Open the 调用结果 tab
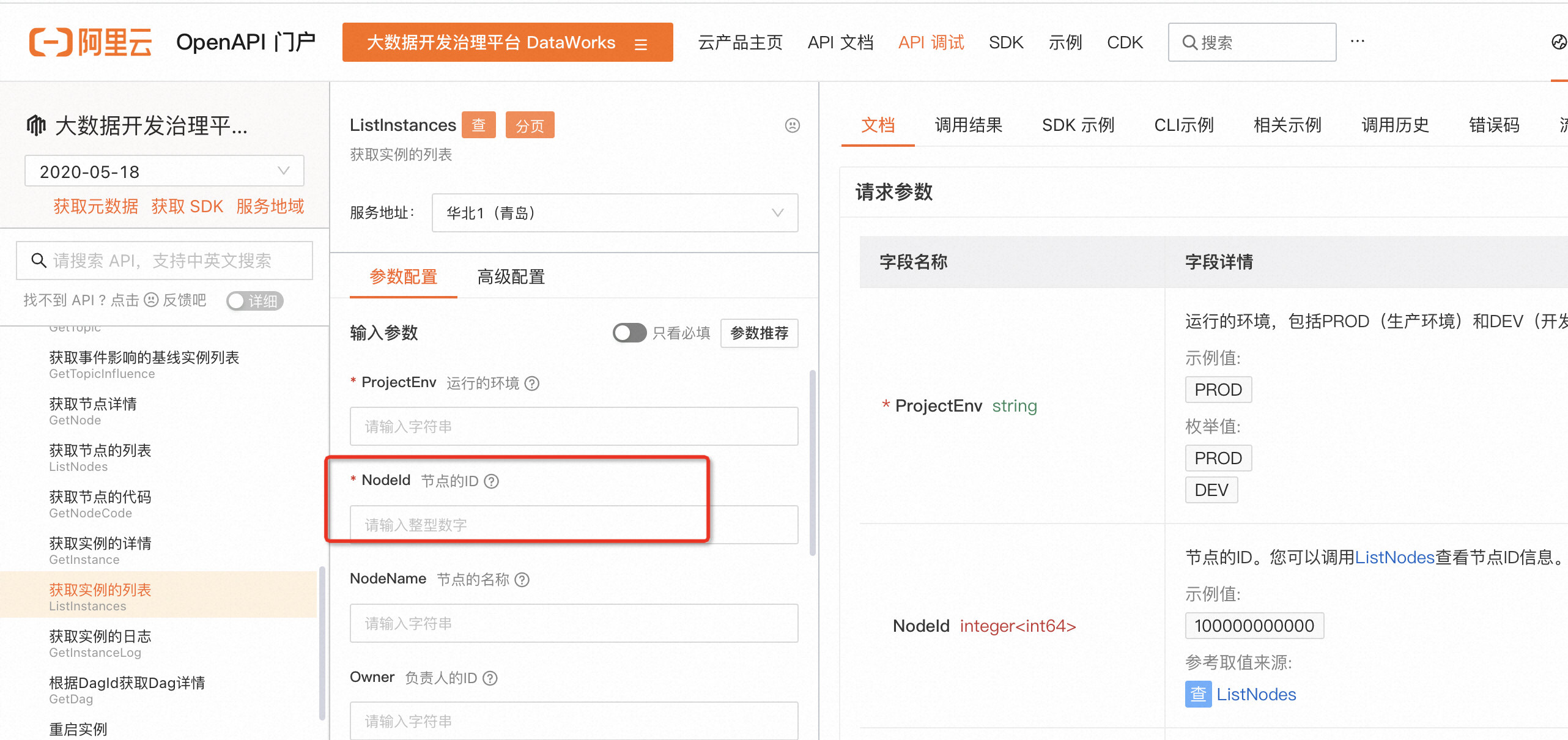This screenshot has width=1568, height=740. click(968, 125)
